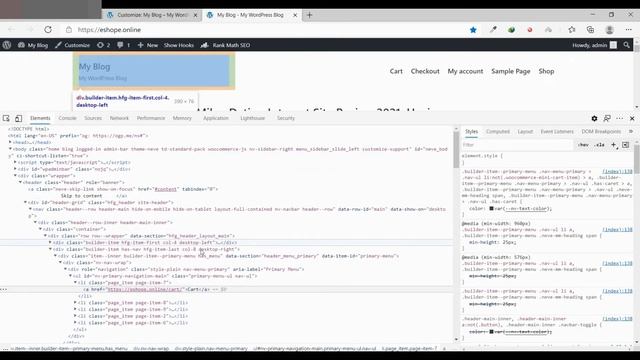This screenshot has width=640, height=360.
Task: Open the admin bar search icon
Action: point(627,45)
